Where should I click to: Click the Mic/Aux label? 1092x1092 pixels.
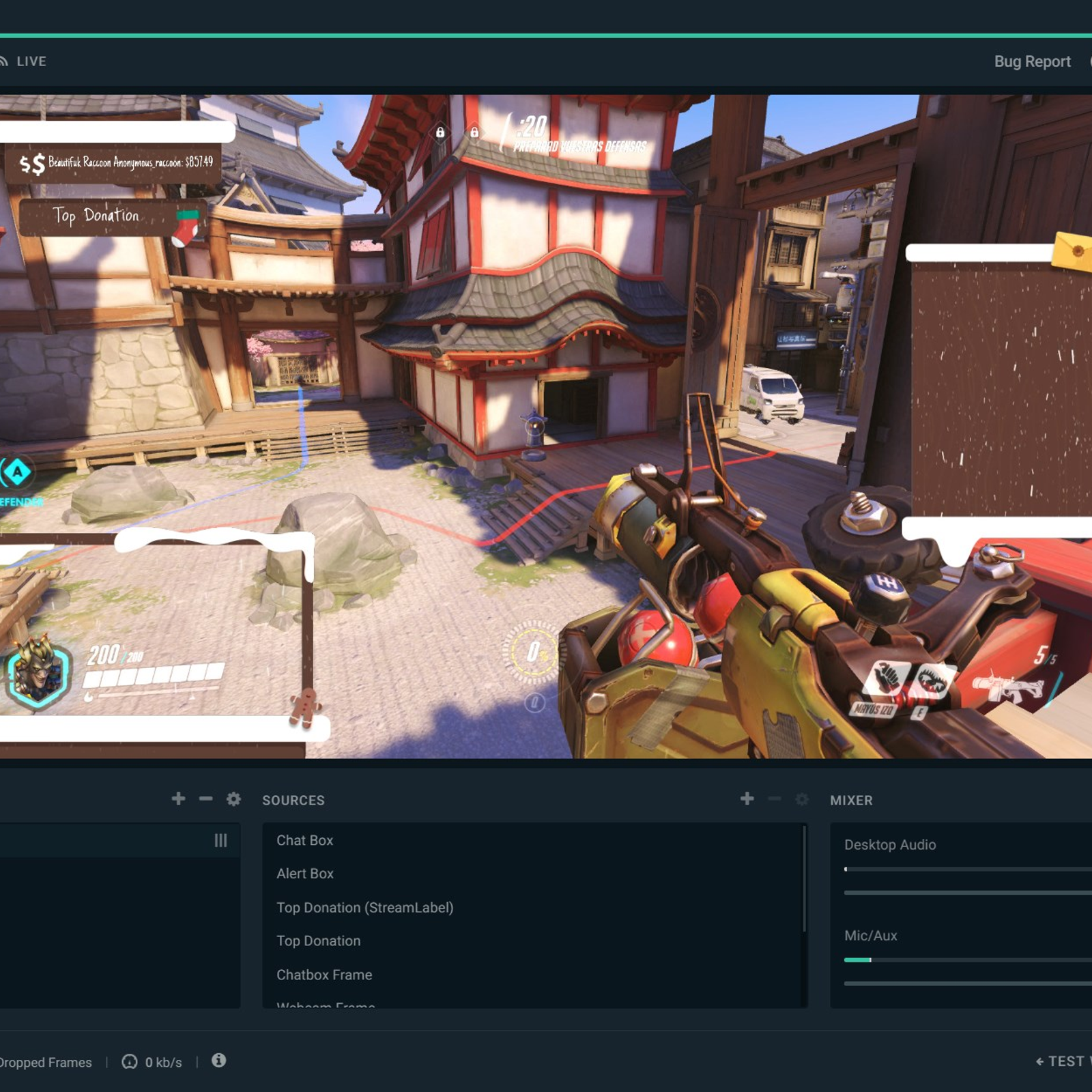[x=870, y=936]
